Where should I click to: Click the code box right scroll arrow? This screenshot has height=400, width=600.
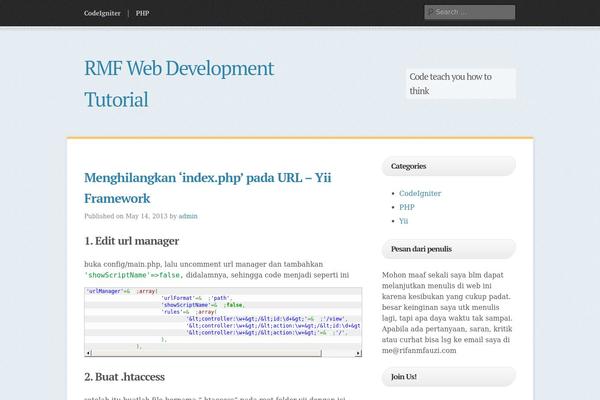click(358, 353)
